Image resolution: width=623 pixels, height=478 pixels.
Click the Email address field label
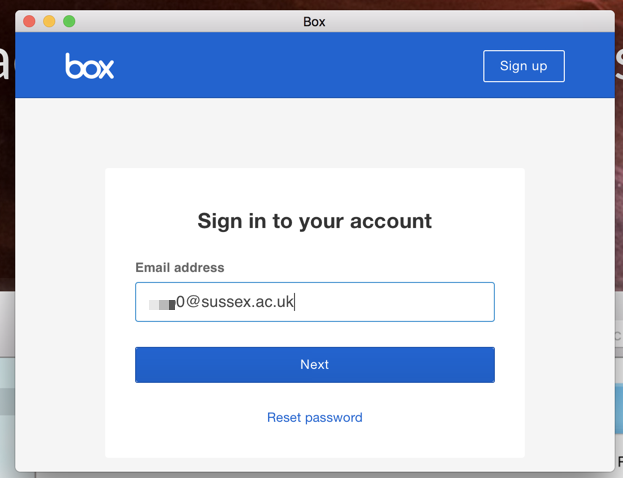(x=180, y=267)
